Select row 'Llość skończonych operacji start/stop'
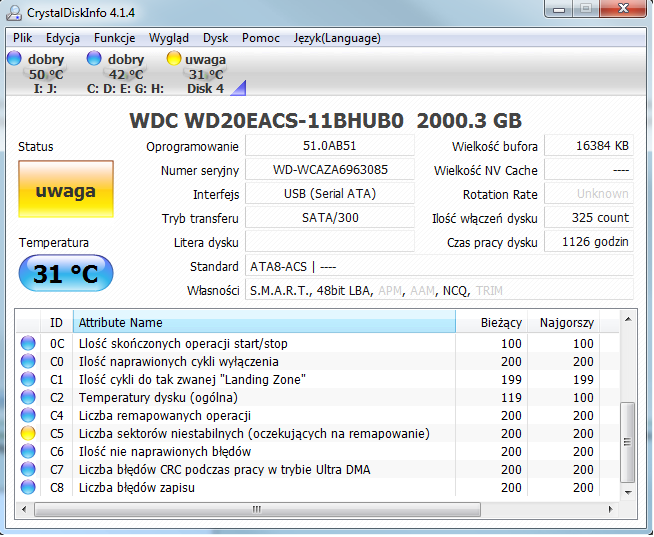This screenshot has width=654, height=537. click(x=317, y=343)
